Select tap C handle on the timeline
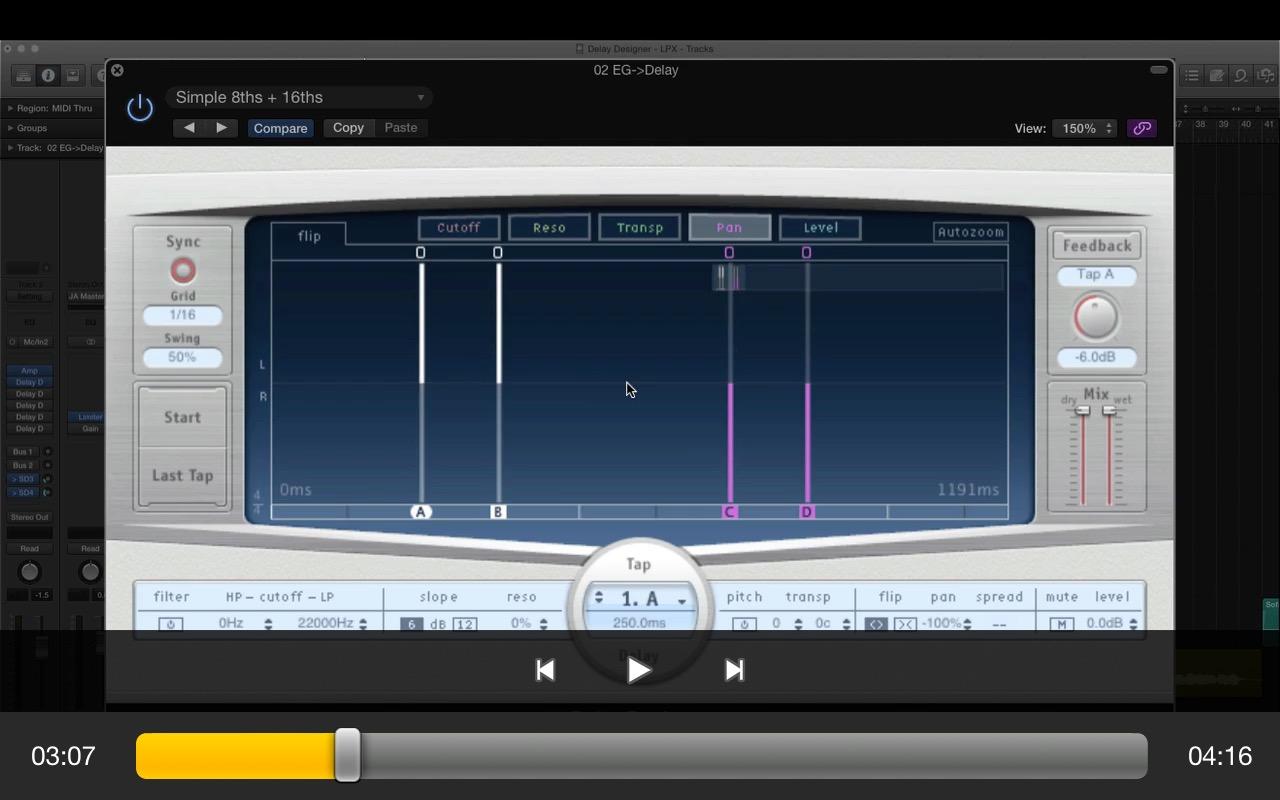The image size is (1280, 800). click(730, 512)
